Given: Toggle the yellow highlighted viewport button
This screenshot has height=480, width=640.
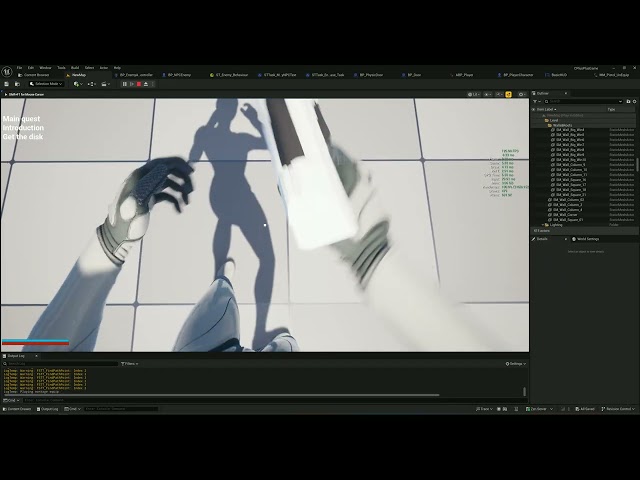Looking at the screenshot, I should coord(509,94).
